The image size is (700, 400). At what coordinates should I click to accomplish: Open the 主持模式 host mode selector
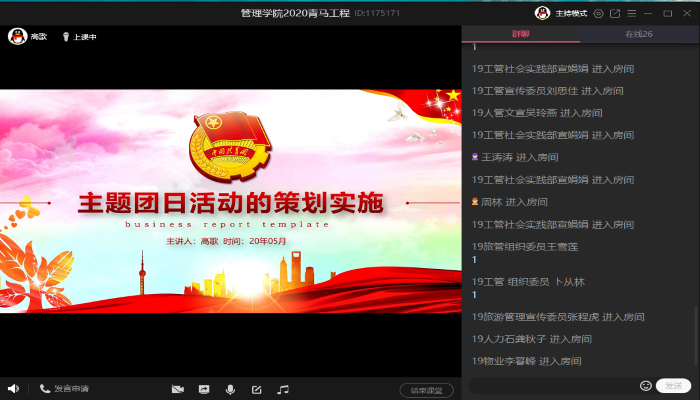click(x=570, y=13)
